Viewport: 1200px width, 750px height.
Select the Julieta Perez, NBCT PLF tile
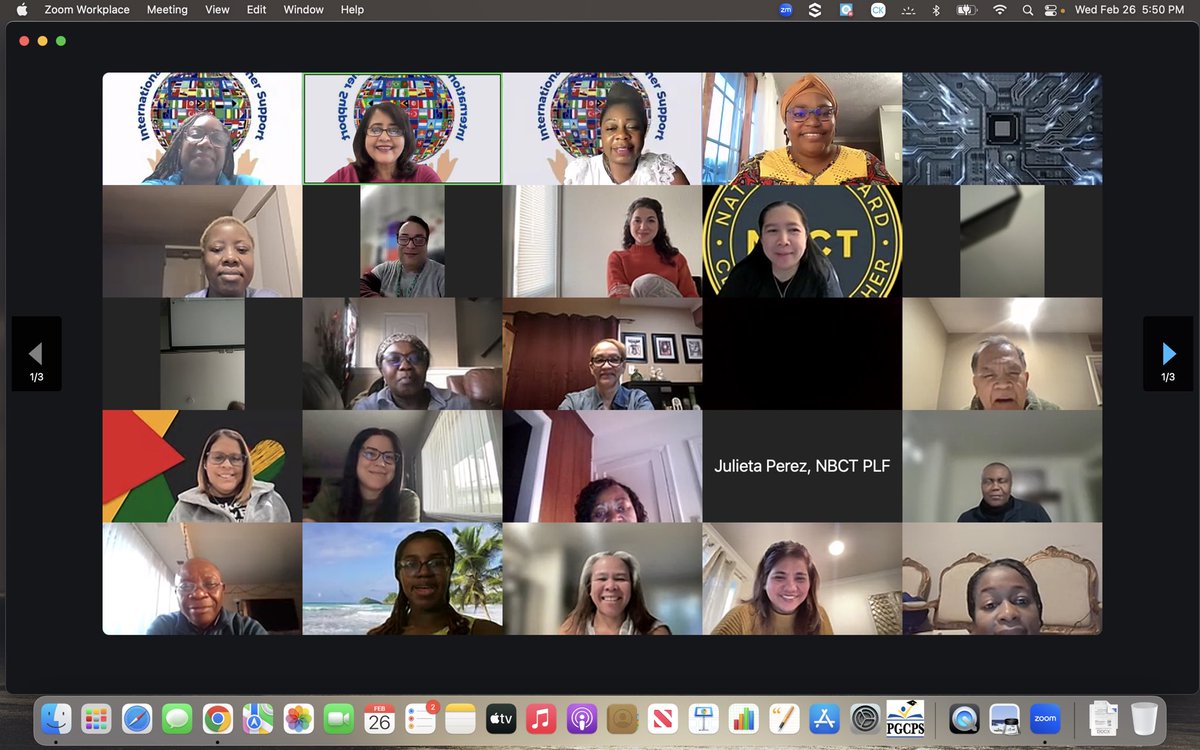pos(802,466)
